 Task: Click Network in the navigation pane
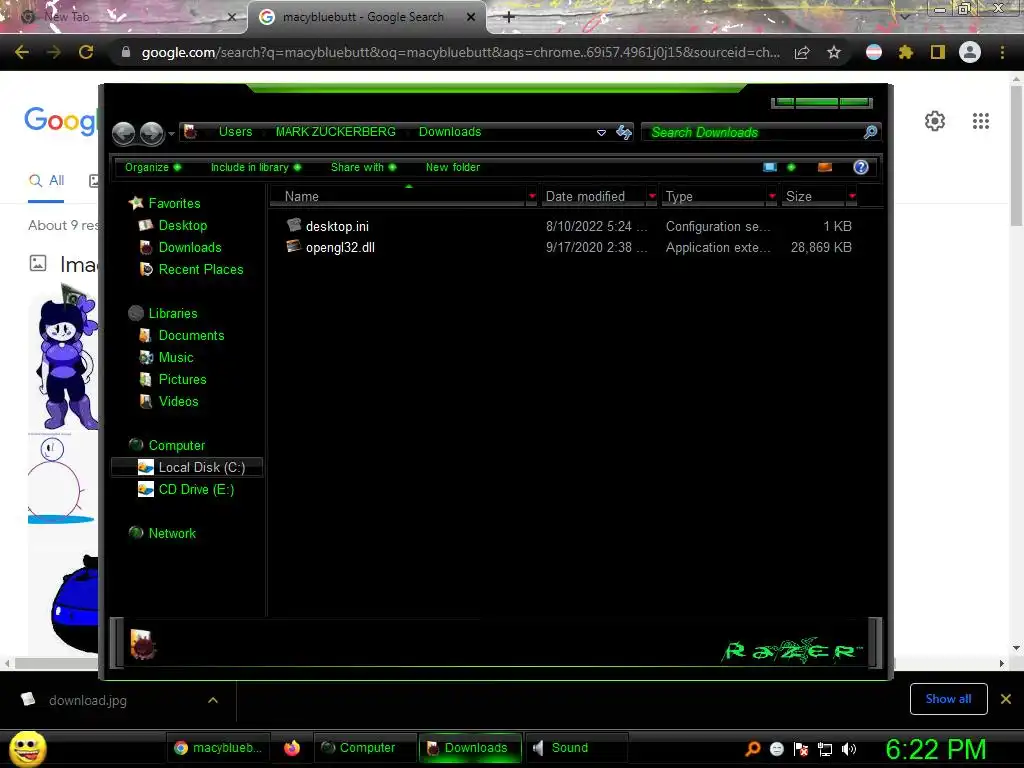pyautogui.click(x=172, y=534)
